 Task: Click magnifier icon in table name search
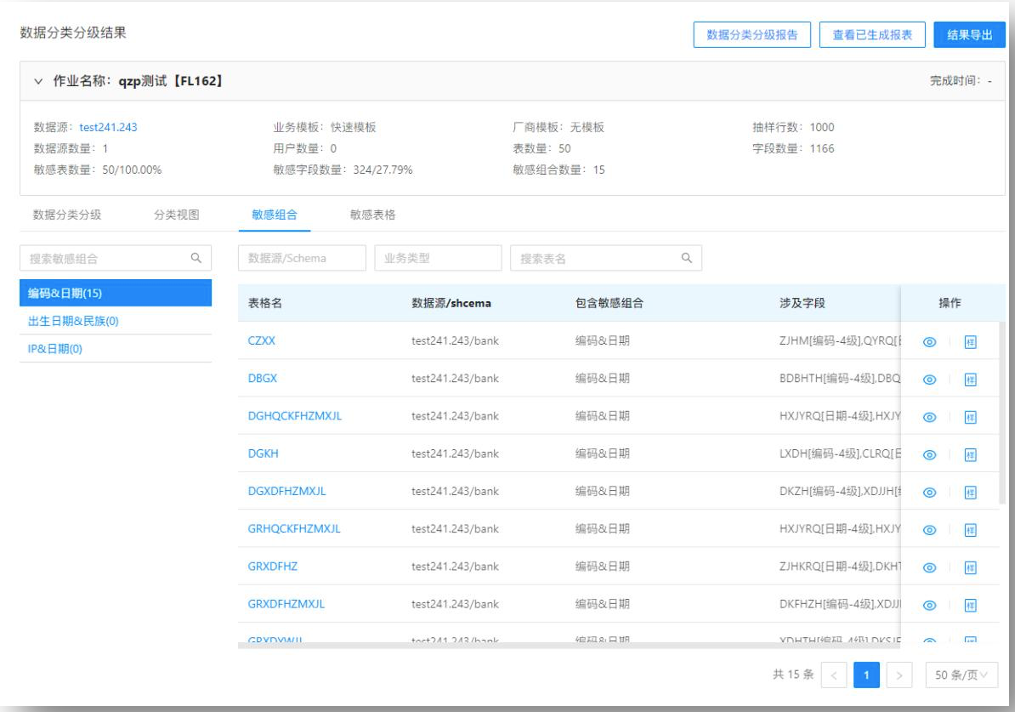686,258
